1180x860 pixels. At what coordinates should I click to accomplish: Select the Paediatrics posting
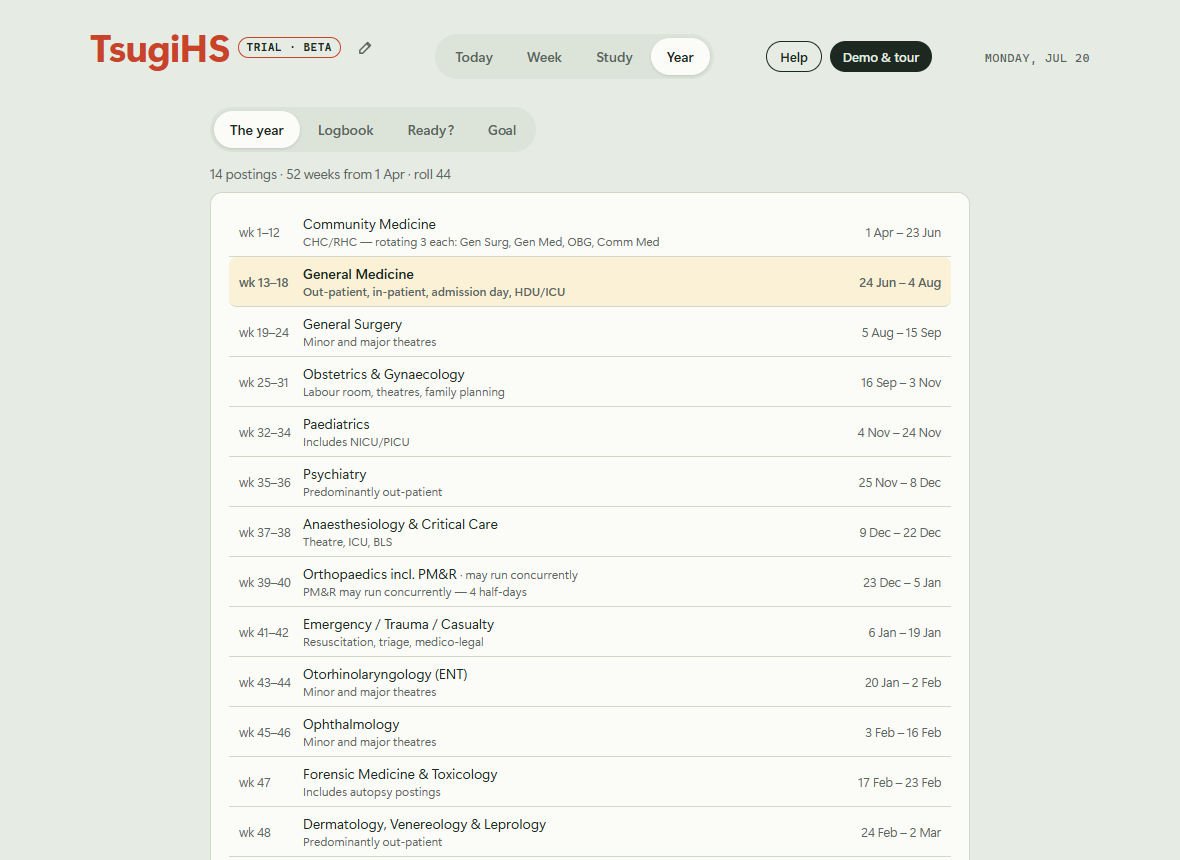590,433
